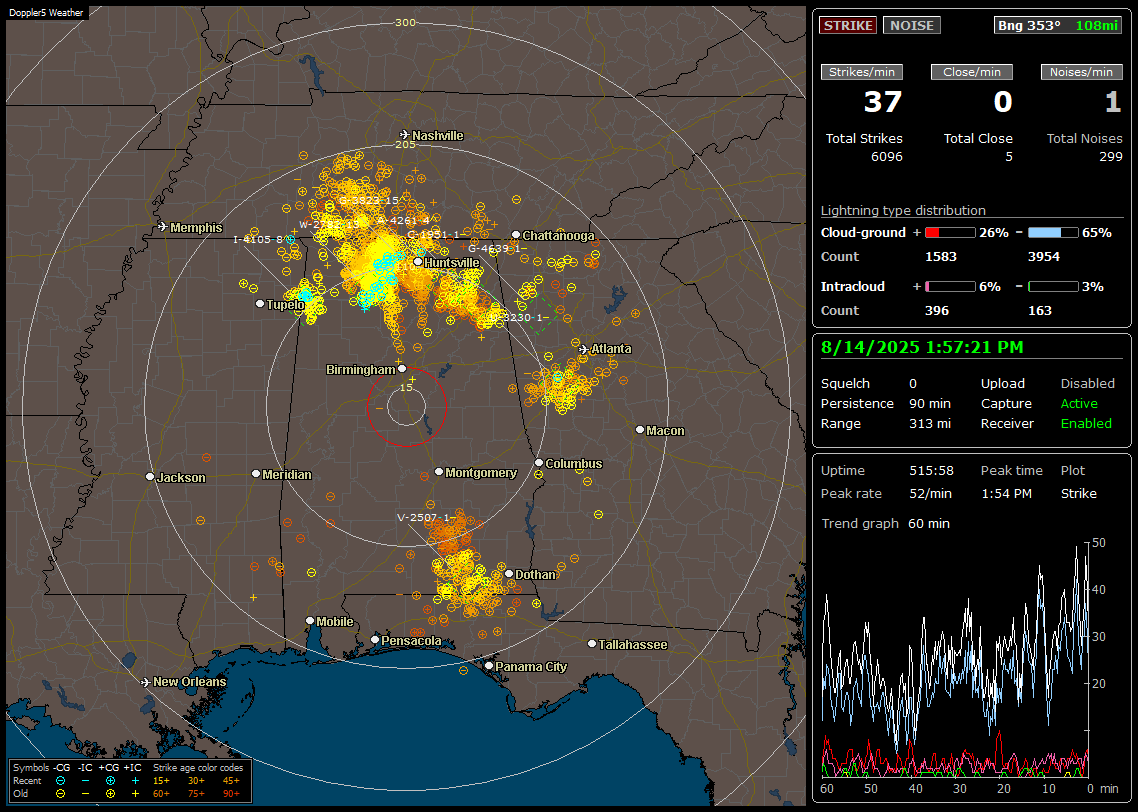The height and width of the screenshot is (812, 1138).
Task: Click the New Orleans airplane marker
Action: pyautogui.click(x=146, y=682)
